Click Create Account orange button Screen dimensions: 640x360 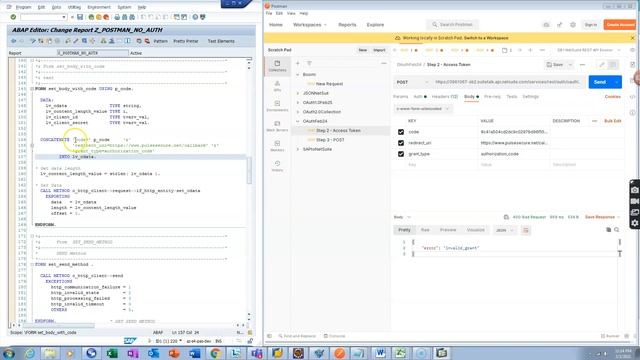(x=620, y=25)
